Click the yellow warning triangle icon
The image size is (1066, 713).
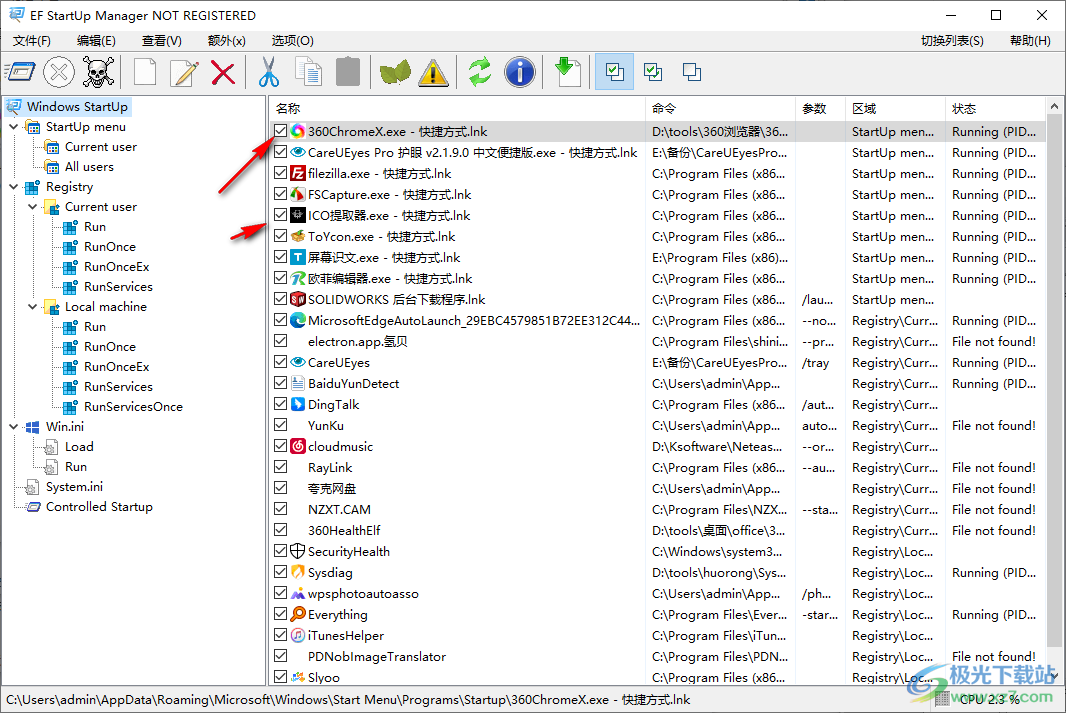click(x=433, y=72)
